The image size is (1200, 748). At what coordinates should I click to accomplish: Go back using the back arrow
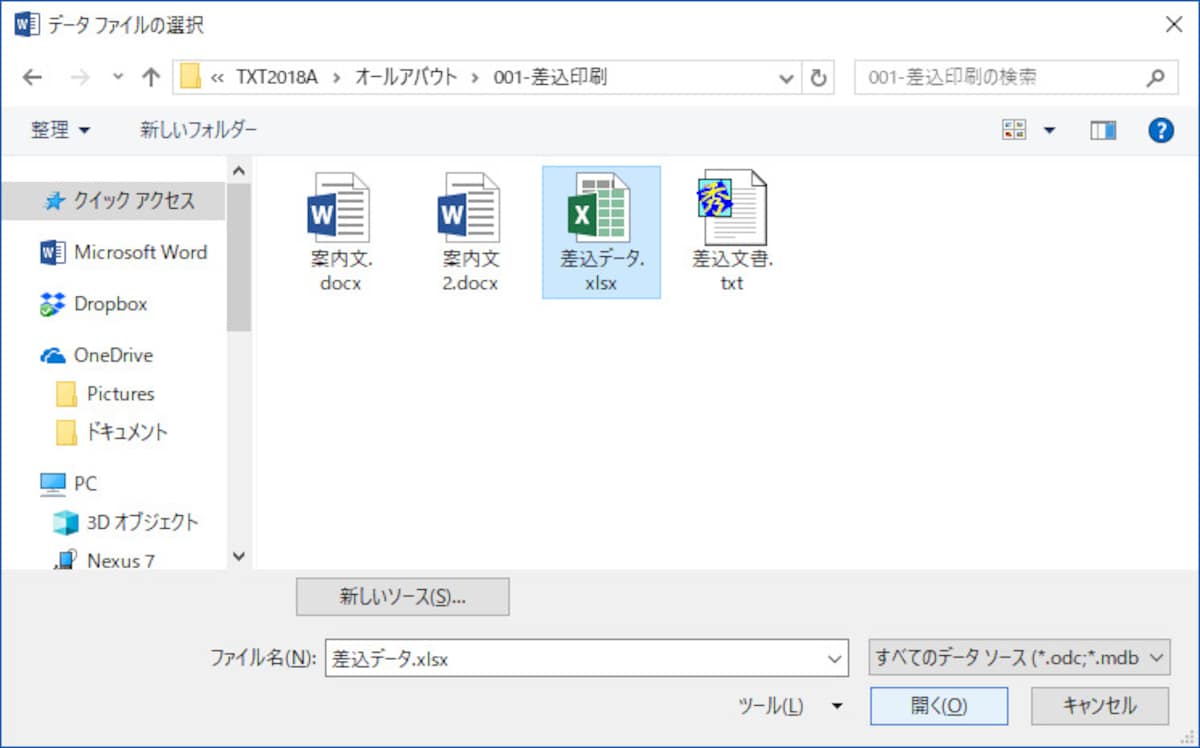32,77
